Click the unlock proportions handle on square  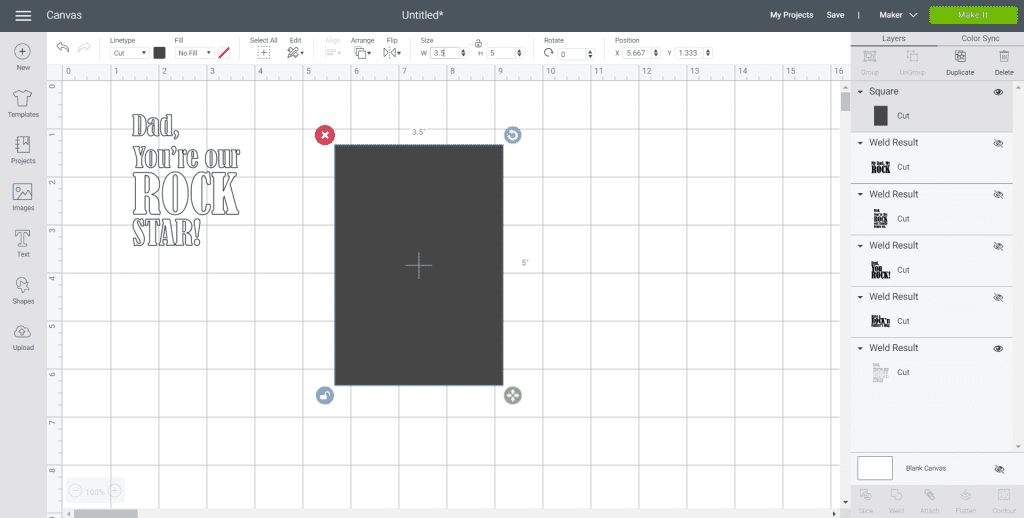(x=325, y=395)
